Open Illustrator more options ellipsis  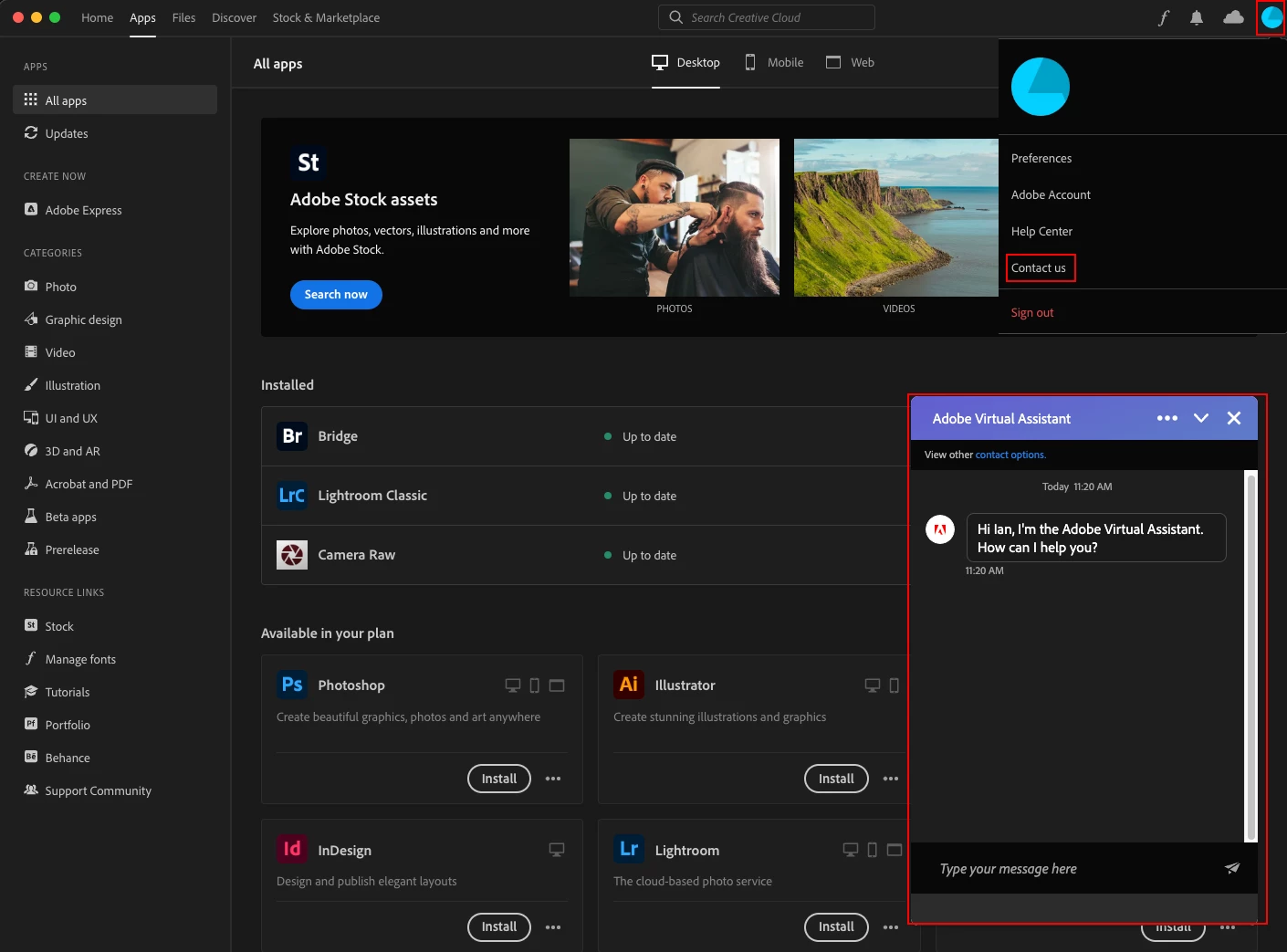891,779
